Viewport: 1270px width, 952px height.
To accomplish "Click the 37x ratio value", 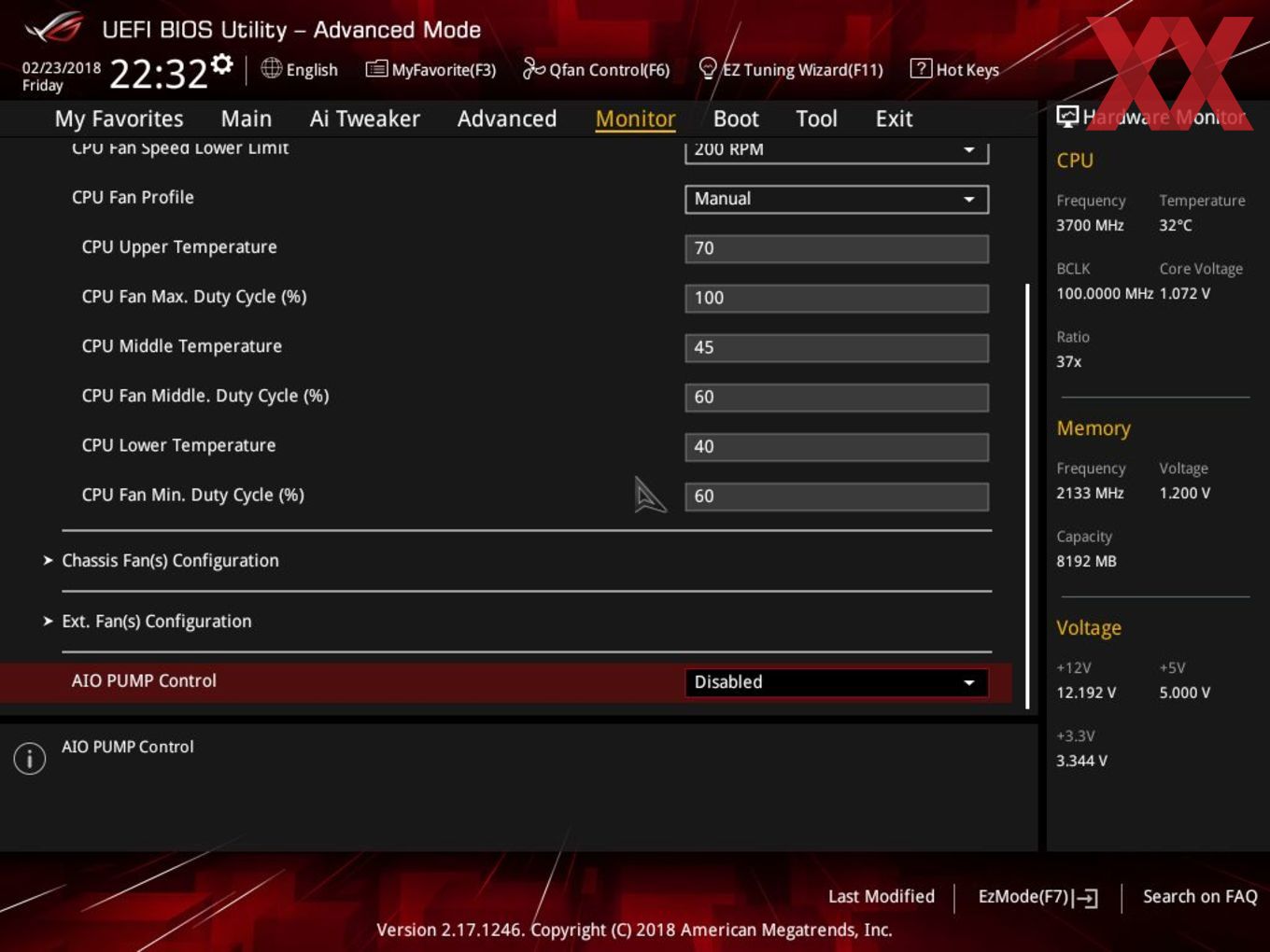I will [1069, 361].
